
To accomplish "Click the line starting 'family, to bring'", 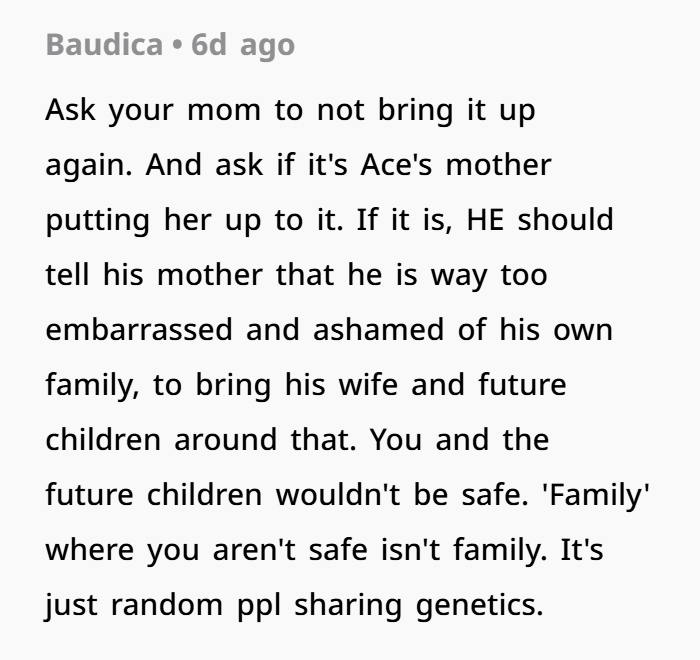I will click(x=305, y=385).
